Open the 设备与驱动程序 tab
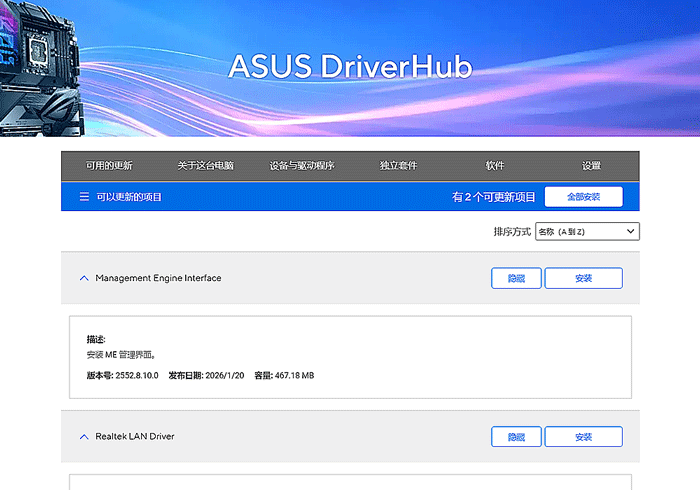This screenshot has height=490, width=700. (x=302, y=166)
